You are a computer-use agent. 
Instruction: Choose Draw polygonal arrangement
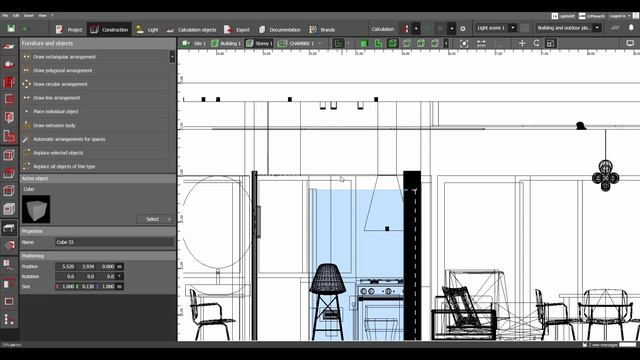point(95,71)
